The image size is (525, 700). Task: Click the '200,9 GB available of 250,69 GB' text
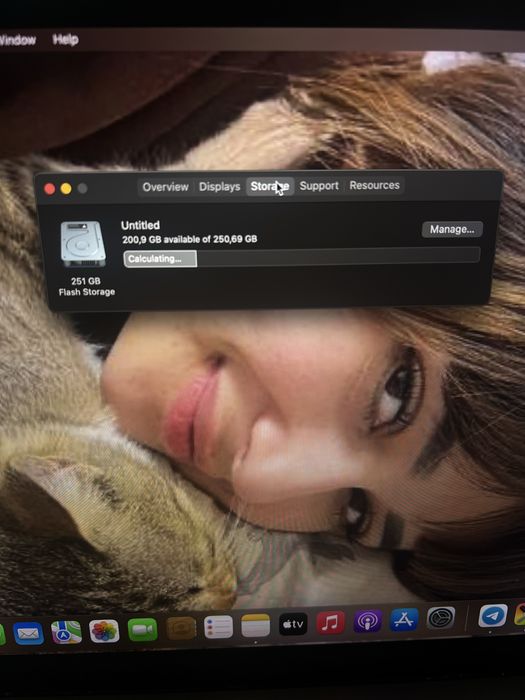(x=190, y=239)
